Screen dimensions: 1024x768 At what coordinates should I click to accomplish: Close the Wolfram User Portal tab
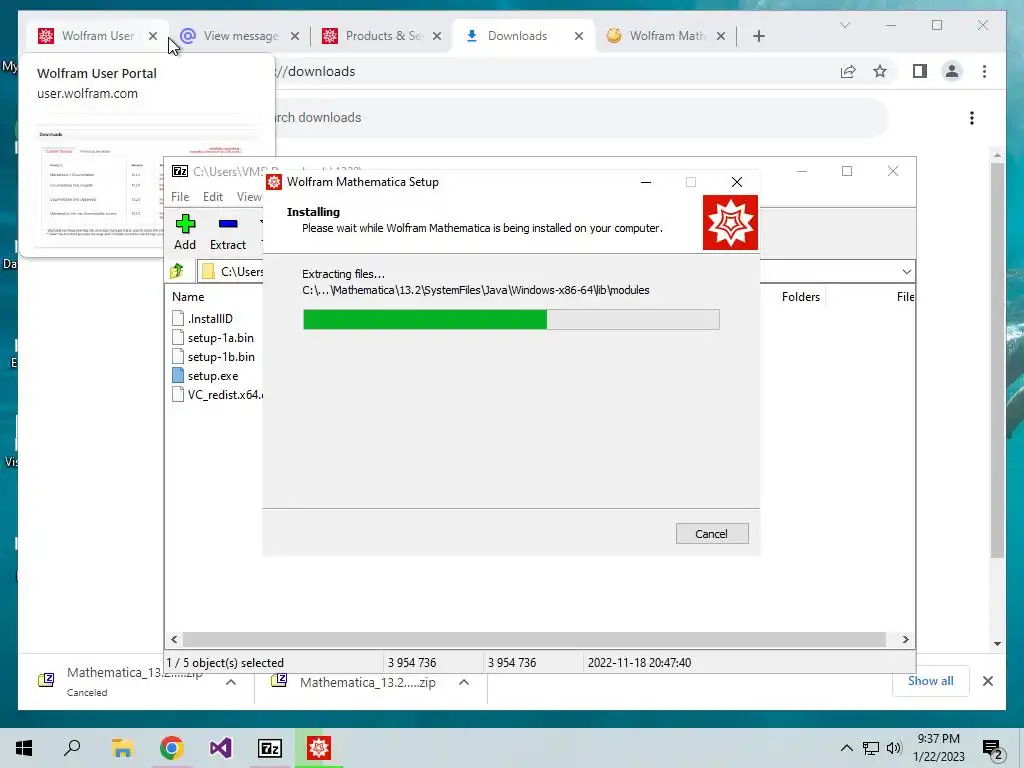pyautogui.click(x=153, y=36)
